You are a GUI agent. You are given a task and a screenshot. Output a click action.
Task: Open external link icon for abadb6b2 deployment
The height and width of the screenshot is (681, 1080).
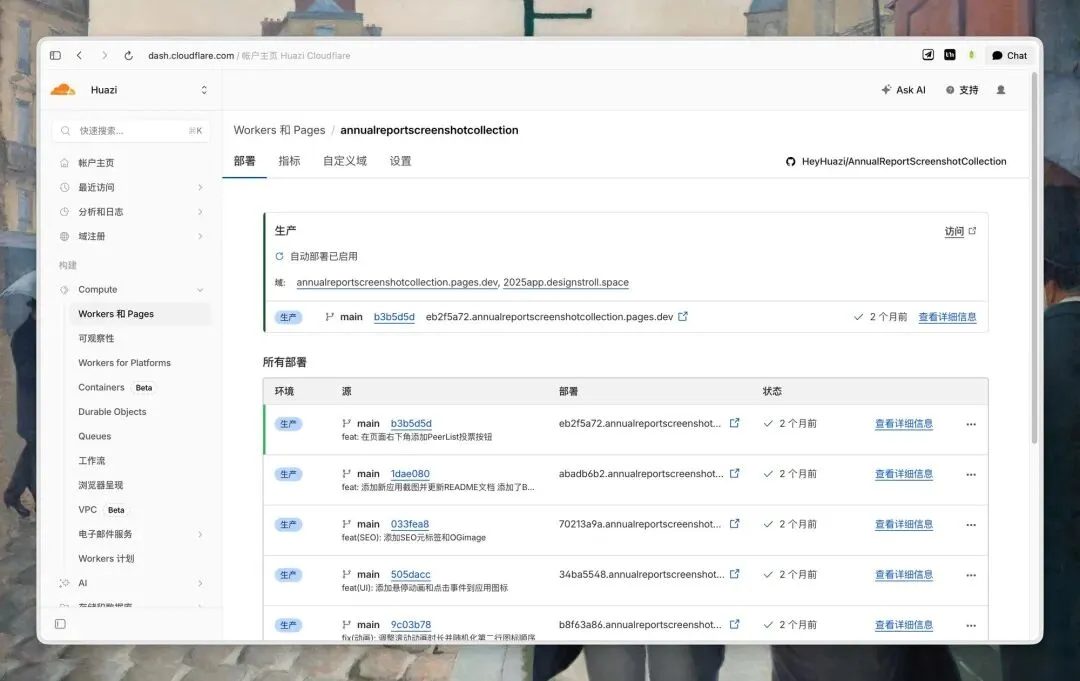(x=734, y=473)
